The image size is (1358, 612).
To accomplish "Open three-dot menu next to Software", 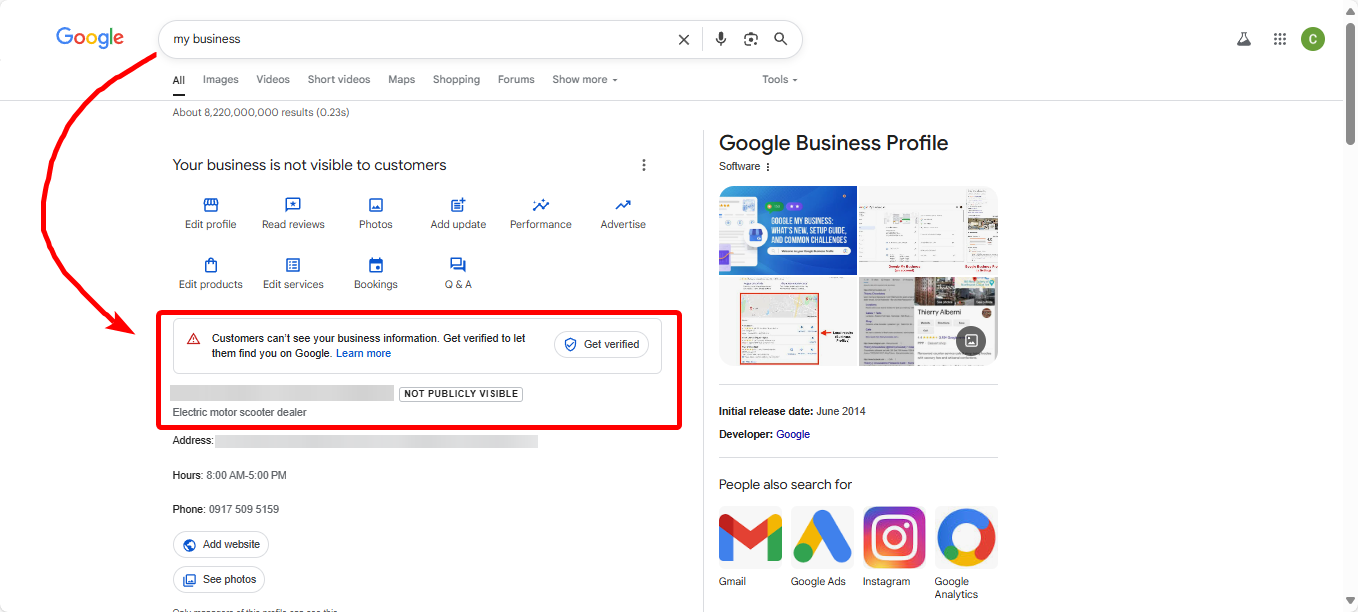I will pos(768,167).
